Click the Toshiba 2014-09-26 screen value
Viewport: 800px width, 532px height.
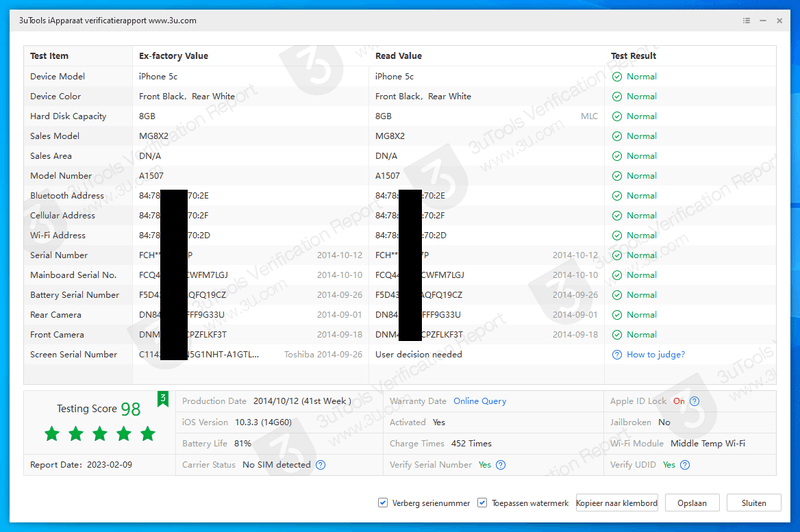[x=323, y=354]
